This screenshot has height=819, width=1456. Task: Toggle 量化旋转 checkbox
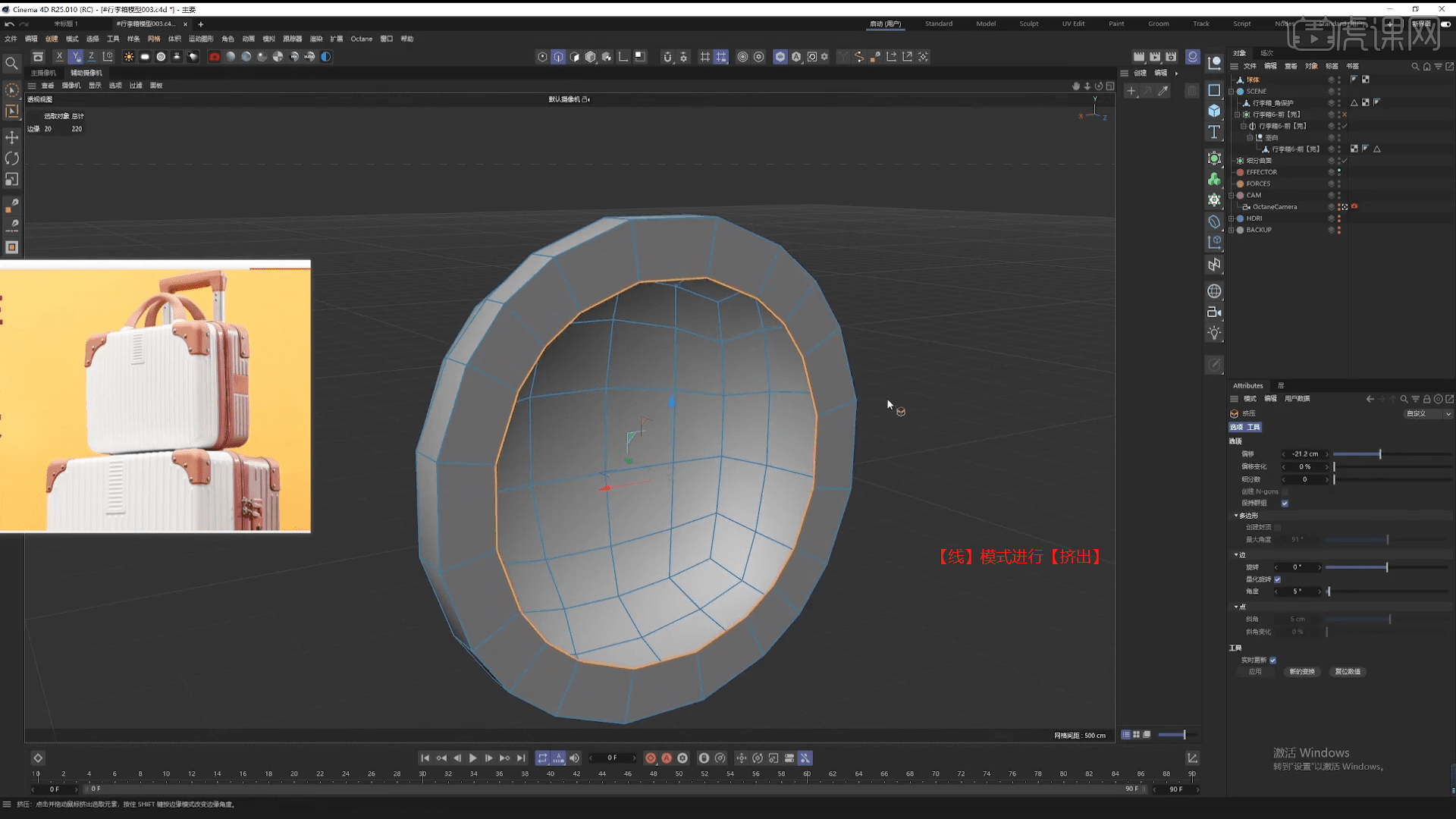coord(1278,579)
